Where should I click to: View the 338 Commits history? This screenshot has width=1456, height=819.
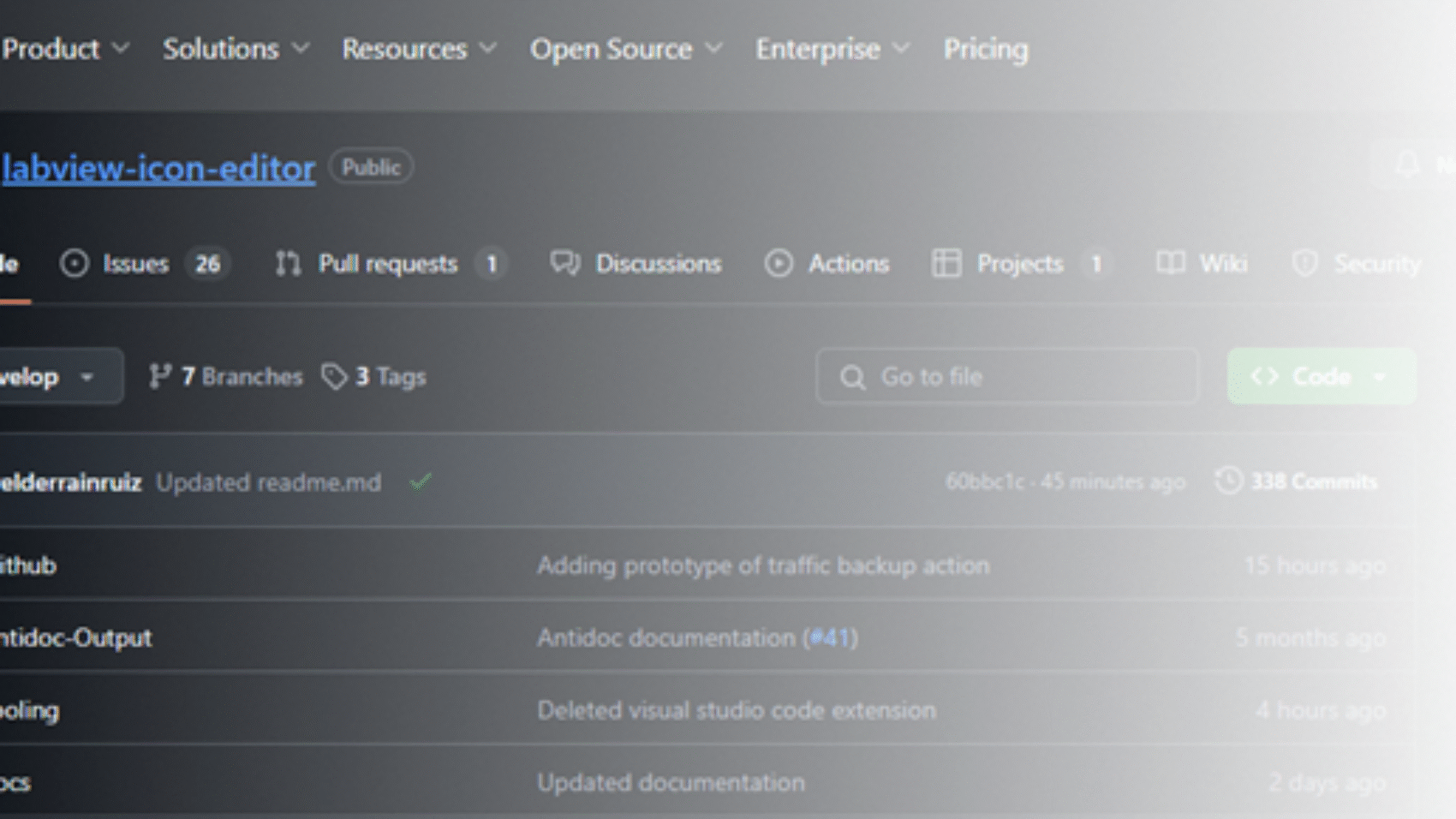1297,481
